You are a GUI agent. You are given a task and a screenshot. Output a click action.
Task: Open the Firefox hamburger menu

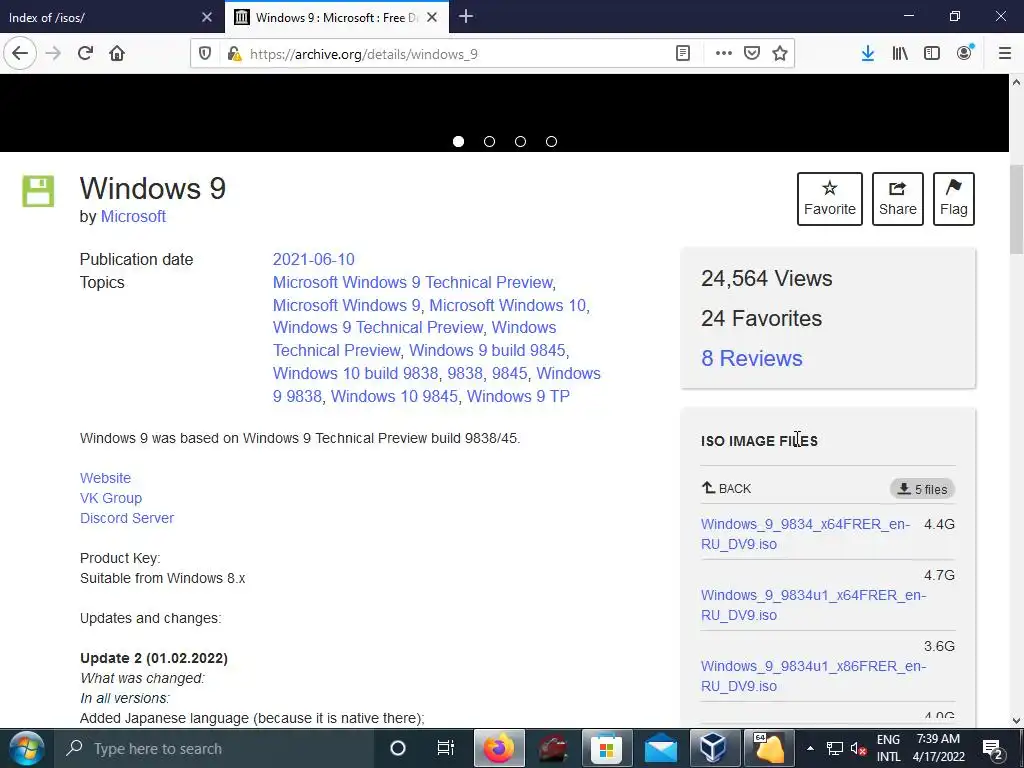tap(1005, 54)
